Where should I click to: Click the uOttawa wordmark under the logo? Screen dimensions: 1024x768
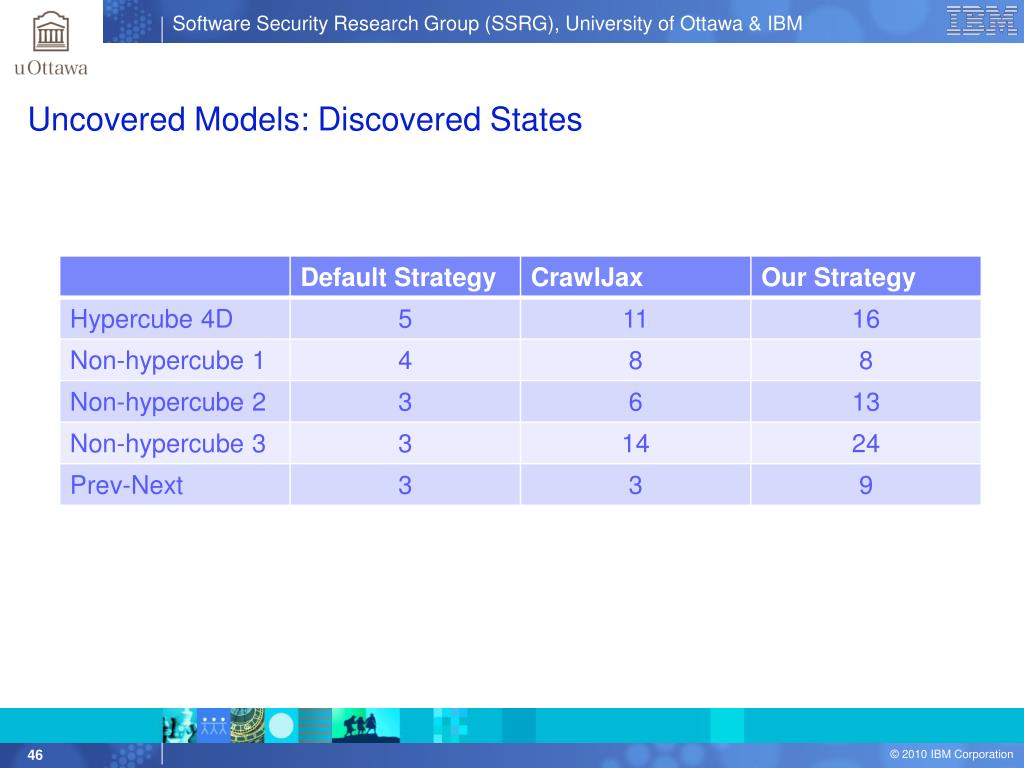click(51, 68)
